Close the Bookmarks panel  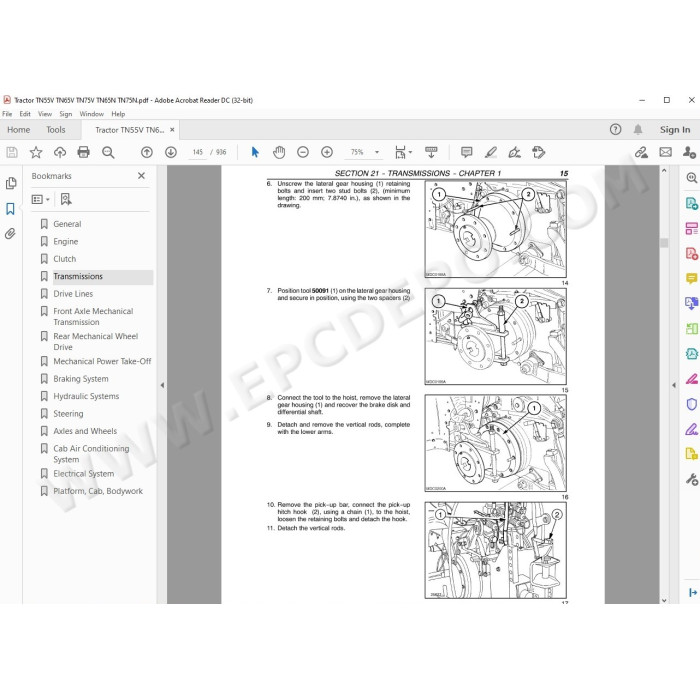coord(142,176)
